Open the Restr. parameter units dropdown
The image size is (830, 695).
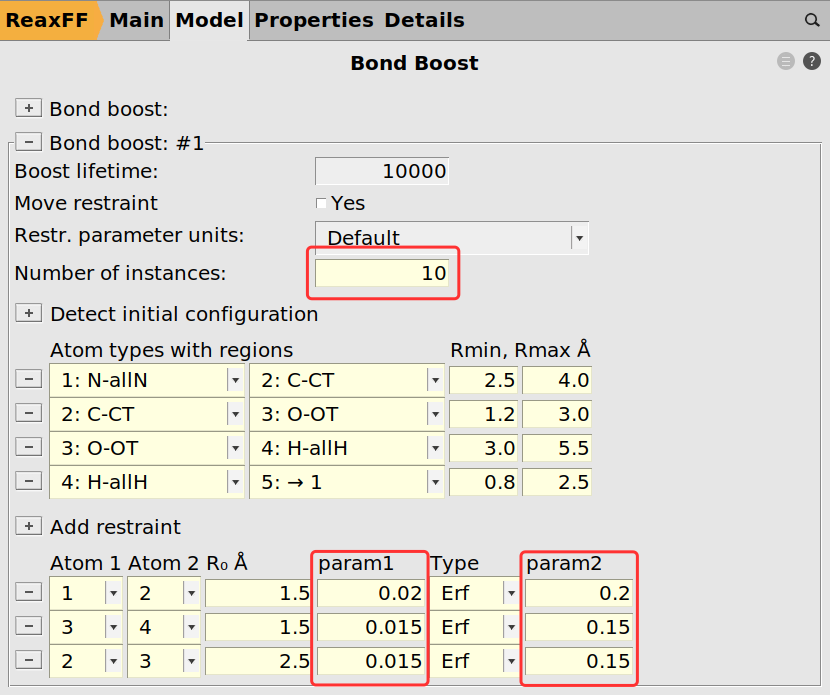point(452,238)
